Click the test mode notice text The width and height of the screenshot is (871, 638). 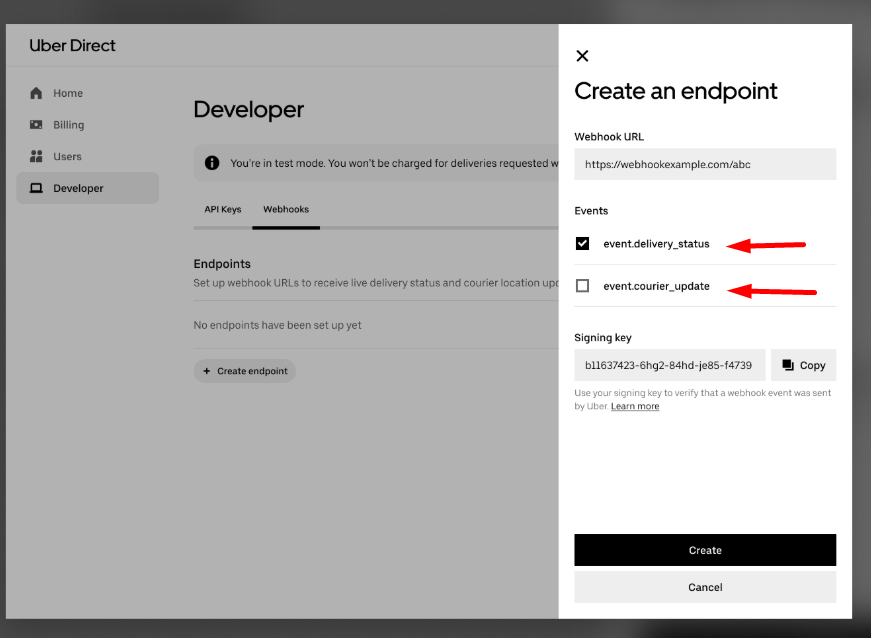(394, 163)
